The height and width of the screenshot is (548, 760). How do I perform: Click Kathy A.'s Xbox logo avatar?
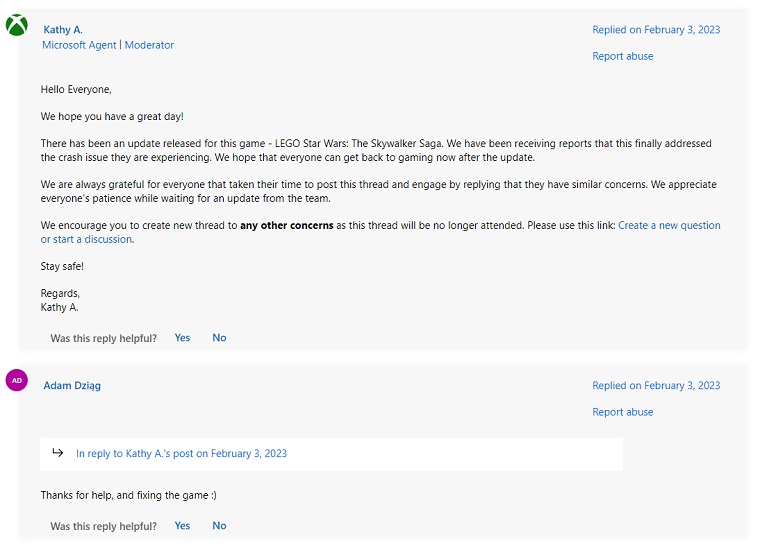(17, 25)
